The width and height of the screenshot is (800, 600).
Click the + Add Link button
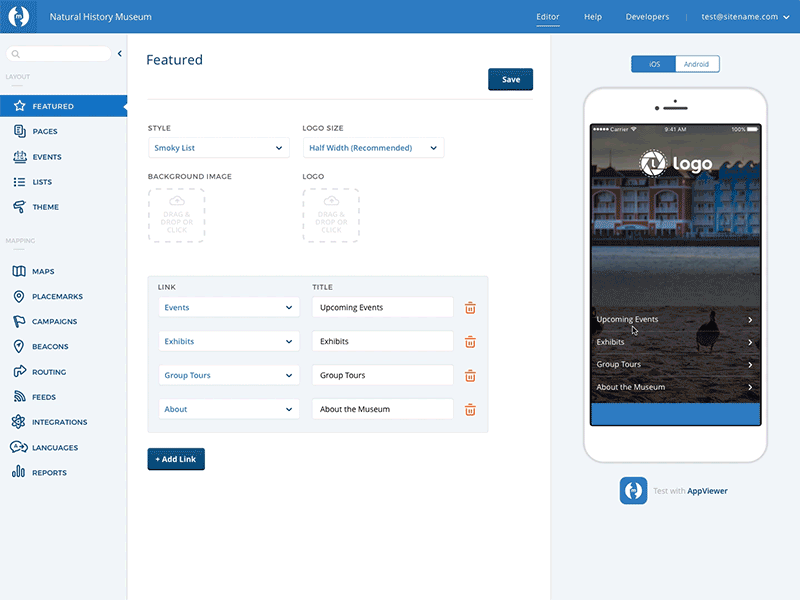pyautogui.click(x=176, y=459)
